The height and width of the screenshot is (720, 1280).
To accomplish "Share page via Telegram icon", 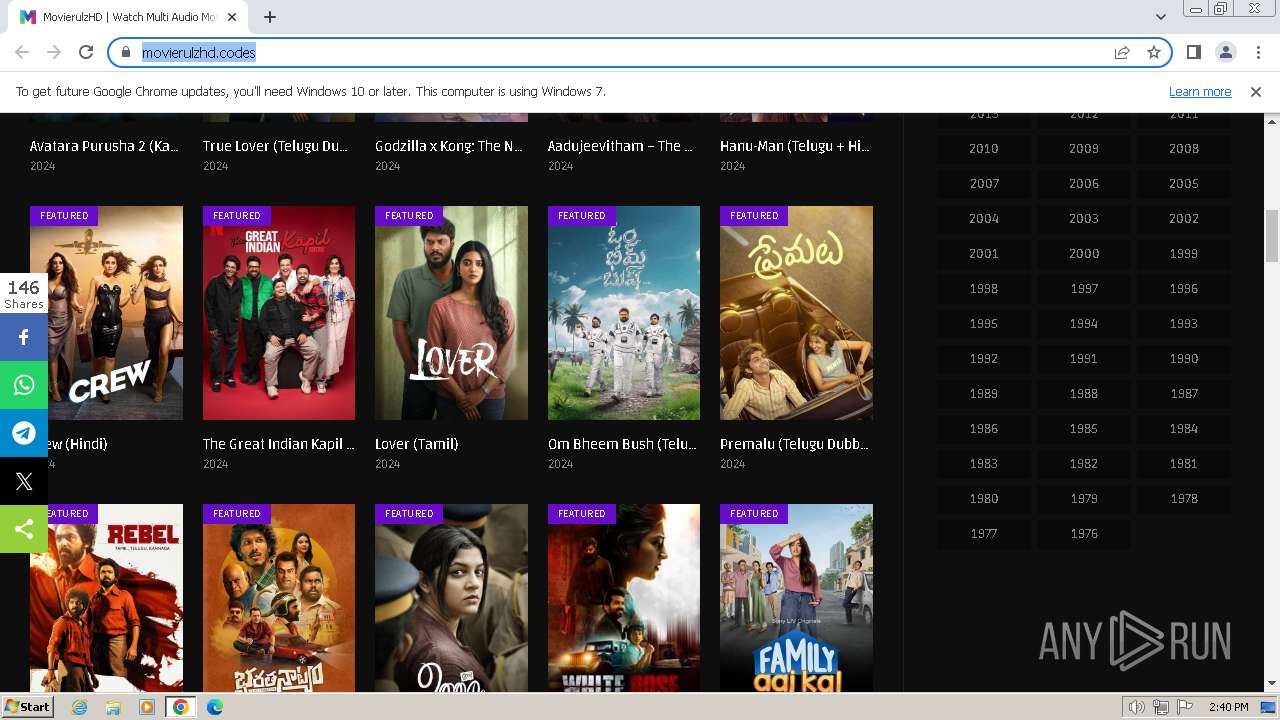I will [24, 433].
